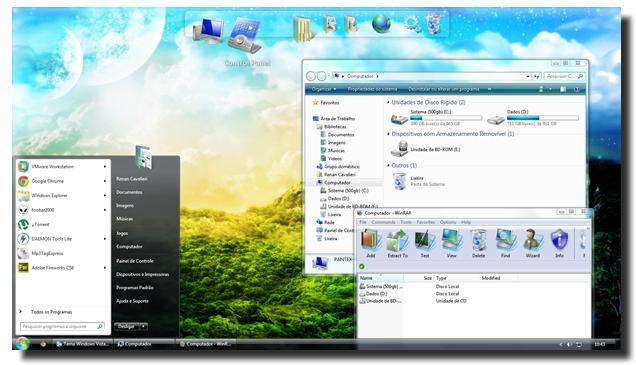
Task: Click volume icon in system tray
Action: (x=569, y=344)
